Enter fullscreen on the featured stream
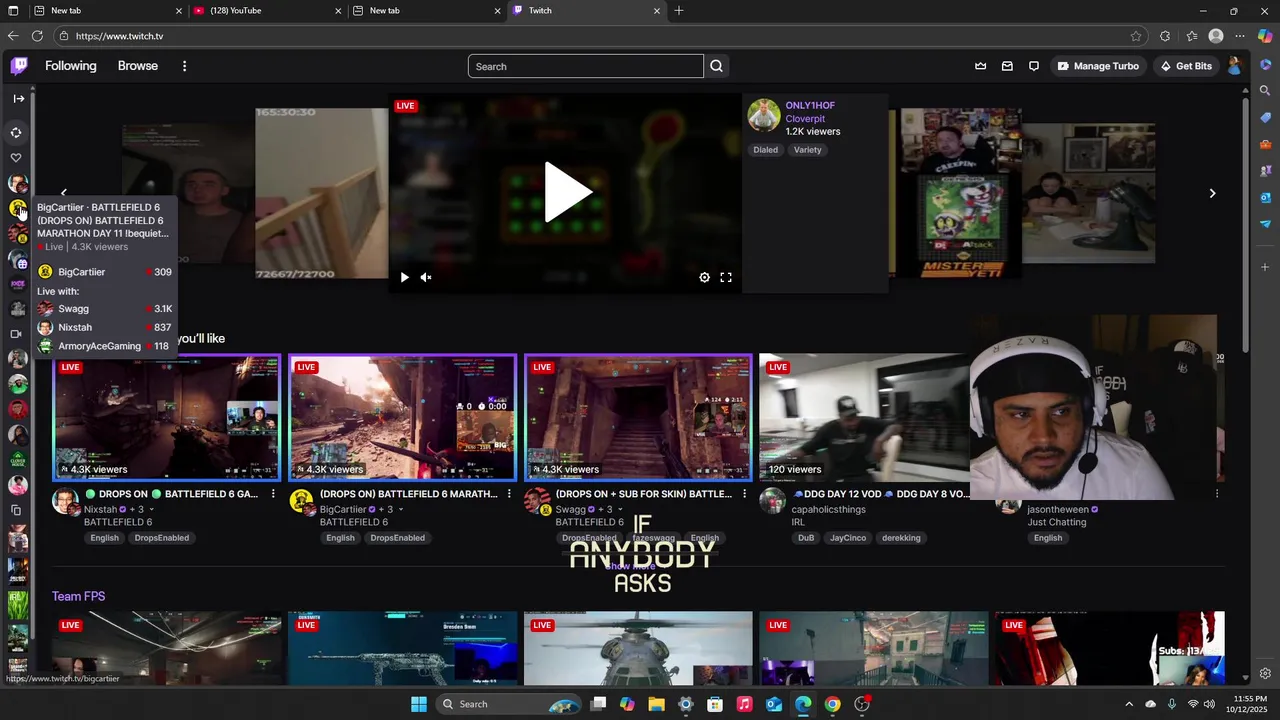The width and height of the screenshot is (1280, 720). coord(726,278)
